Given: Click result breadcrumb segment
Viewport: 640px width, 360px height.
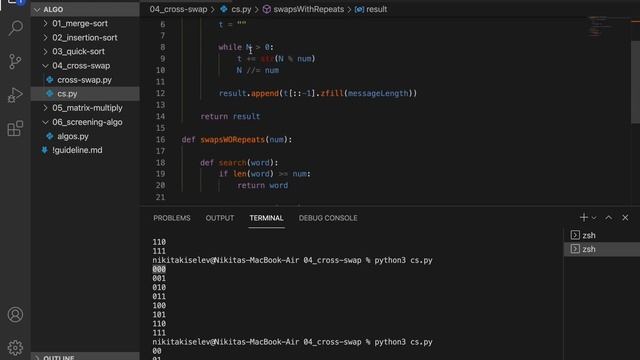Looking at the screenshot, I should tap(376, 9).
